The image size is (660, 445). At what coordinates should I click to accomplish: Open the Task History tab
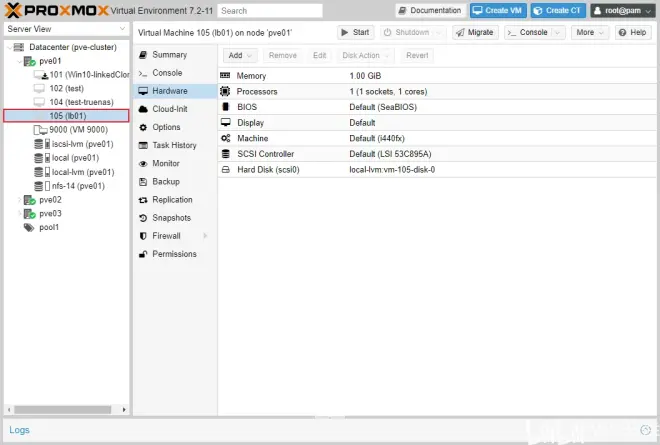[x=175, y=145]
